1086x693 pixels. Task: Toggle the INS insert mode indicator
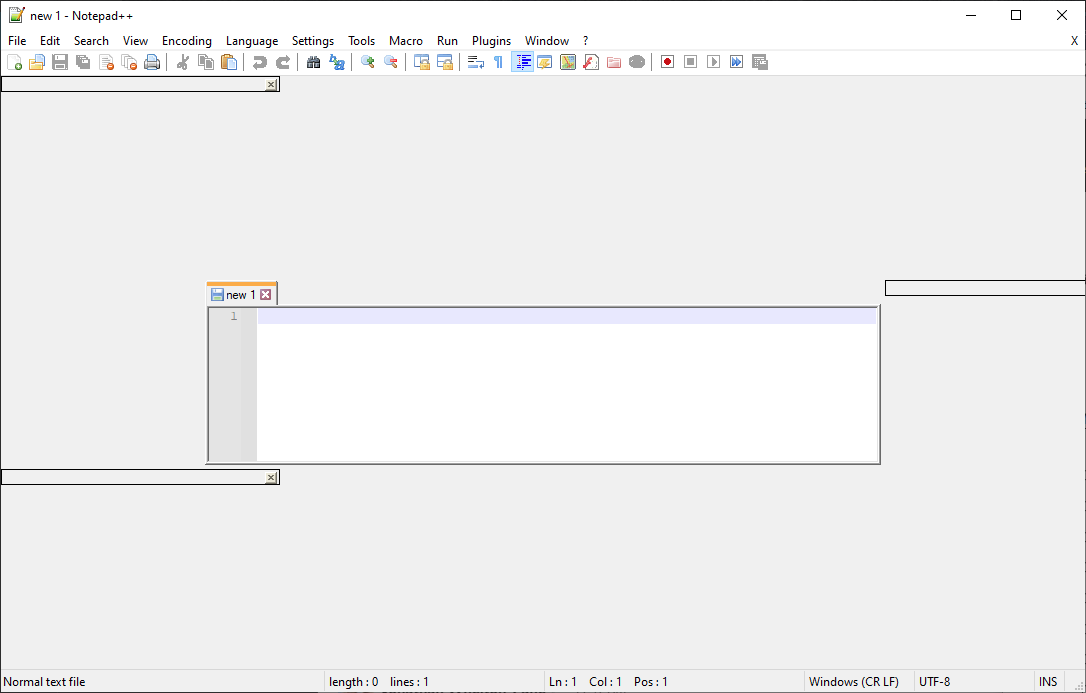(1048, 682)
